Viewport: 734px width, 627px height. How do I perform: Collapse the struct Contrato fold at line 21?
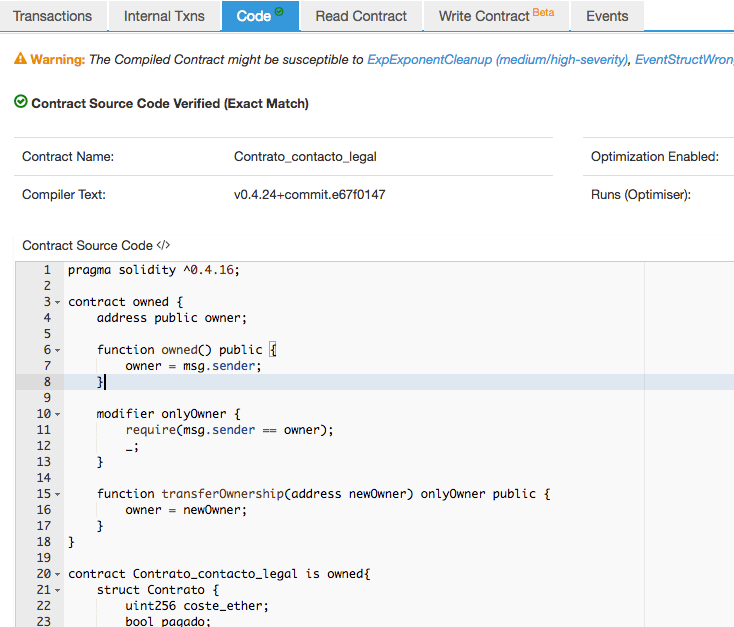(x=57, y=590)
